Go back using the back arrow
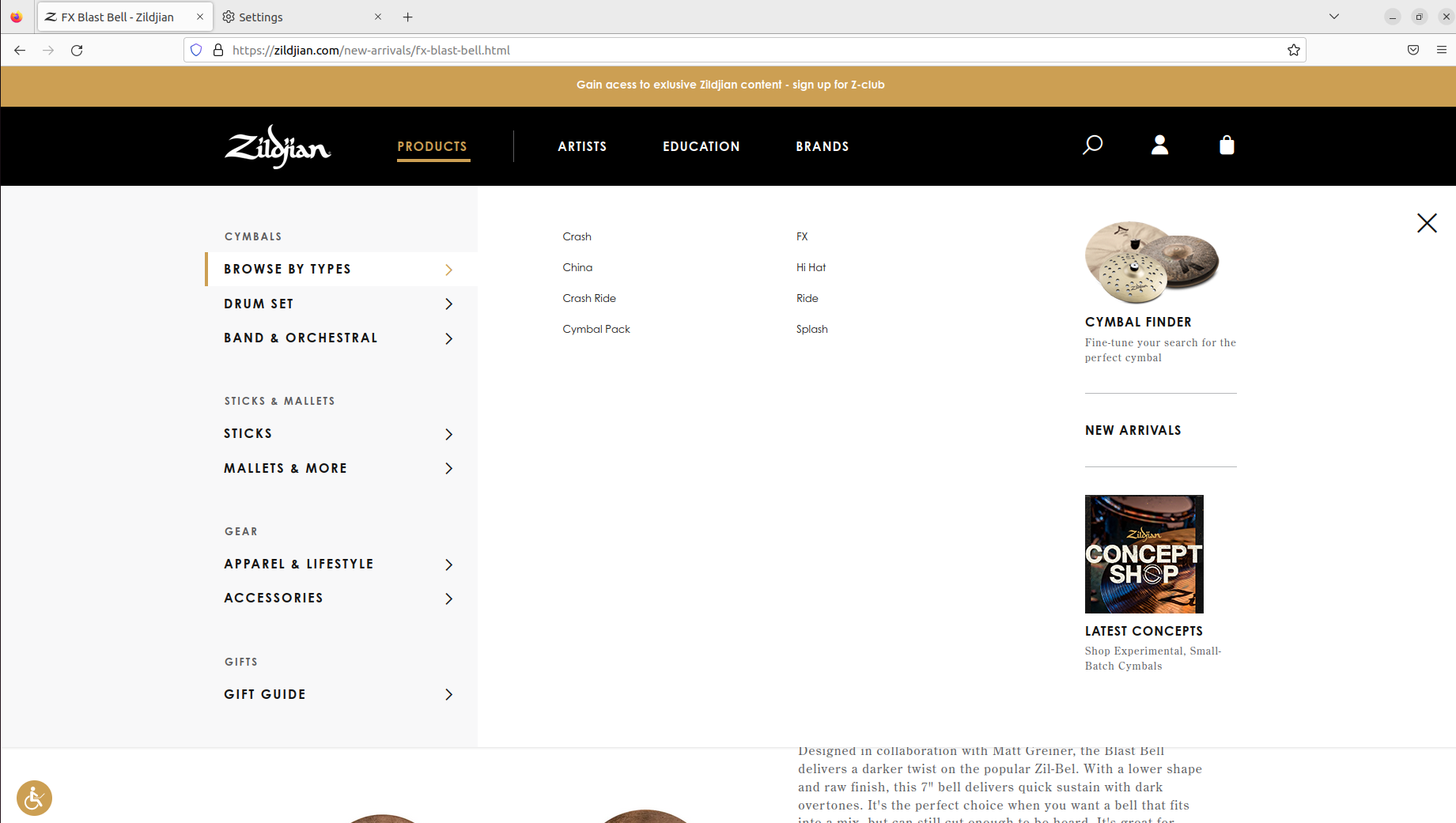 pos(19,50)
